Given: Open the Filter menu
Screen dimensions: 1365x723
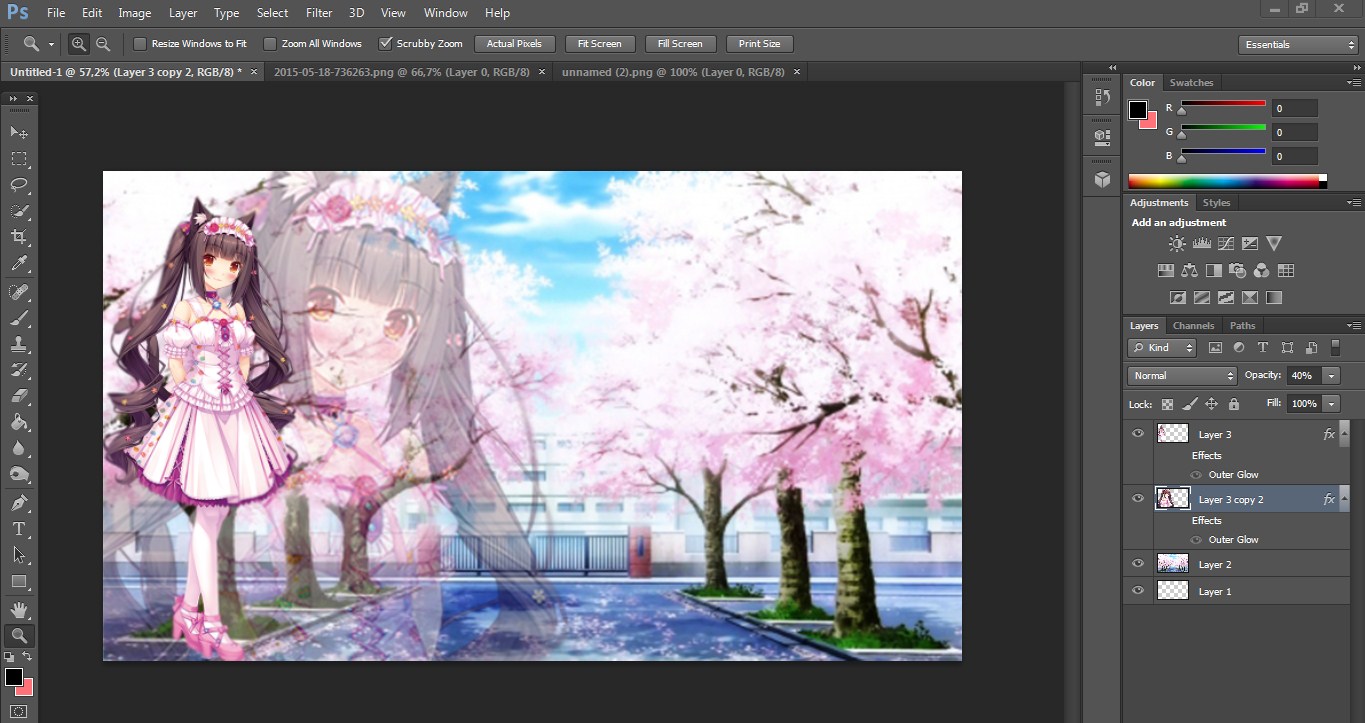Looking at the screenshot, I should (318, 13).
